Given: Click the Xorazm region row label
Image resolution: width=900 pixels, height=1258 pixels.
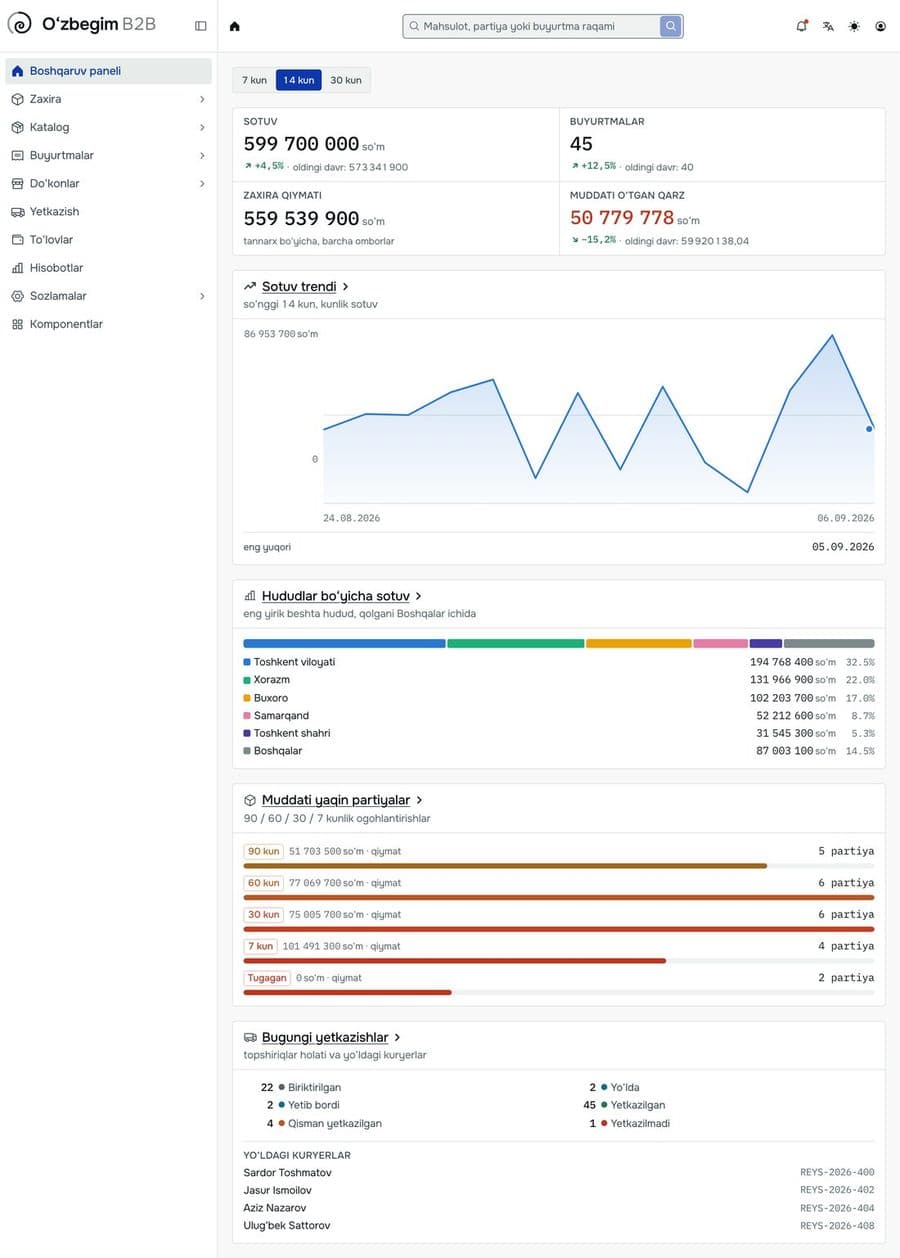Looking at the screenshot, I should (x=272, y=680).
